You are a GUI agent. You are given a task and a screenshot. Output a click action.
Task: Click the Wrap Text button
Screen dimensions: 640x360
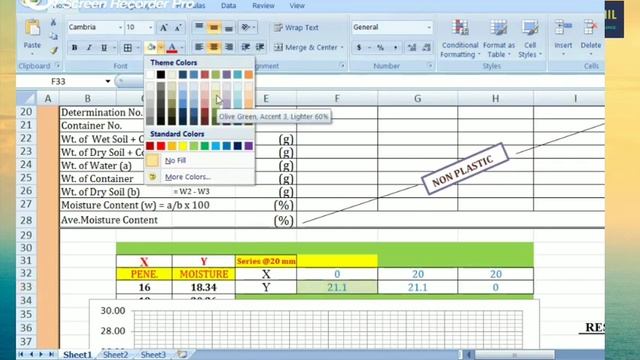pos(296,27)
